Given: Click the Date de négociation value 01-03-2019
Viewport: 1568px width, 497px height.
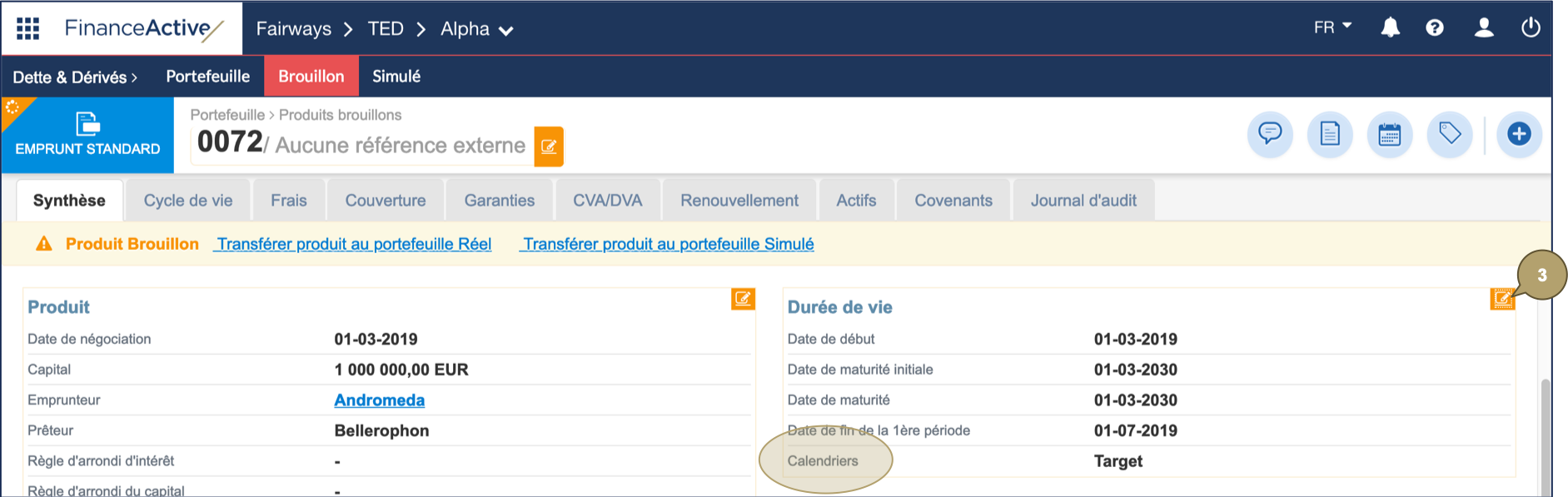Looking at the screenshot, I should [x=376, y=339].
